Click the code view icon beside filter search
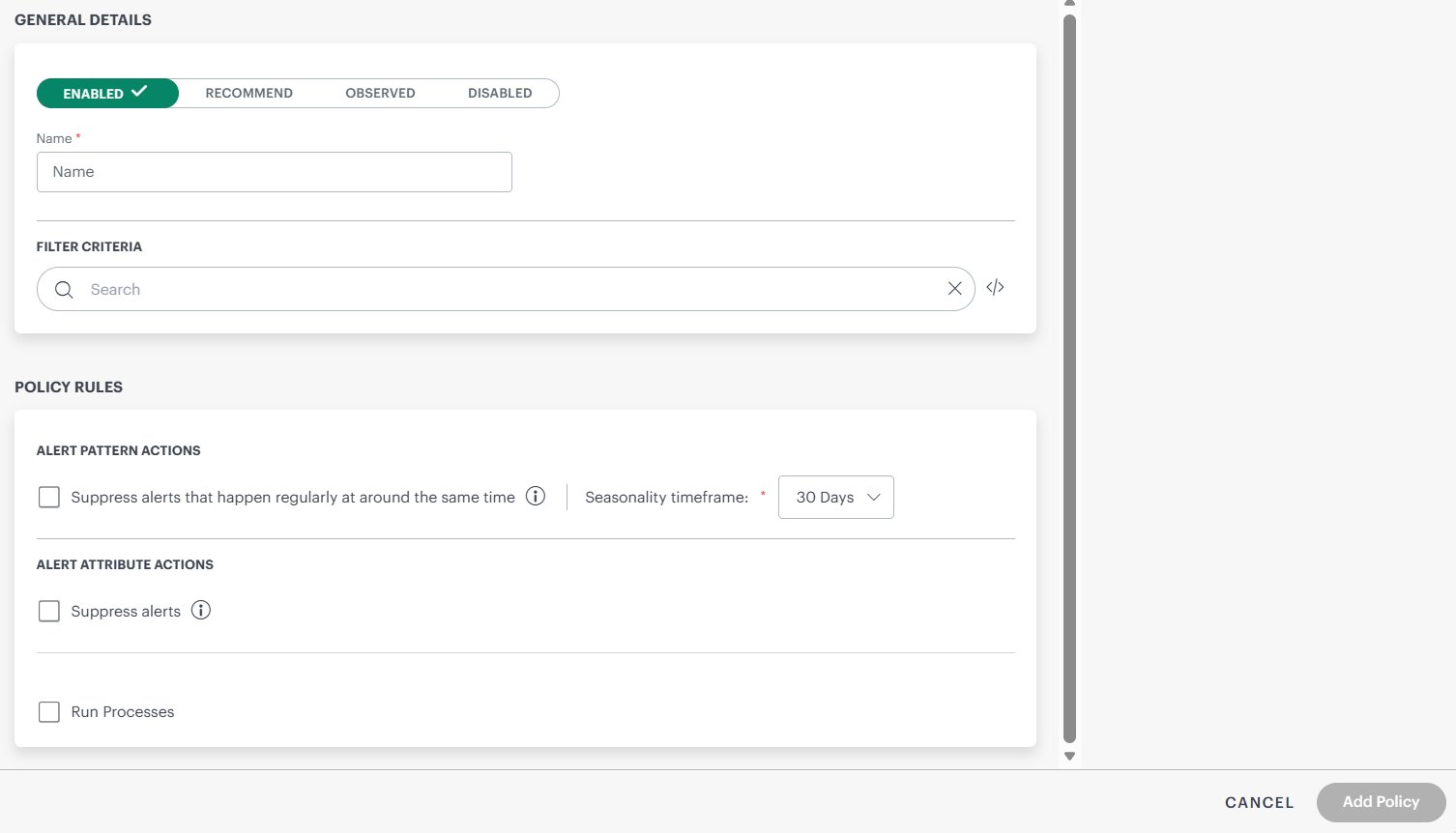The width and height of the screenshot is (1456, 833). point(995,288)
